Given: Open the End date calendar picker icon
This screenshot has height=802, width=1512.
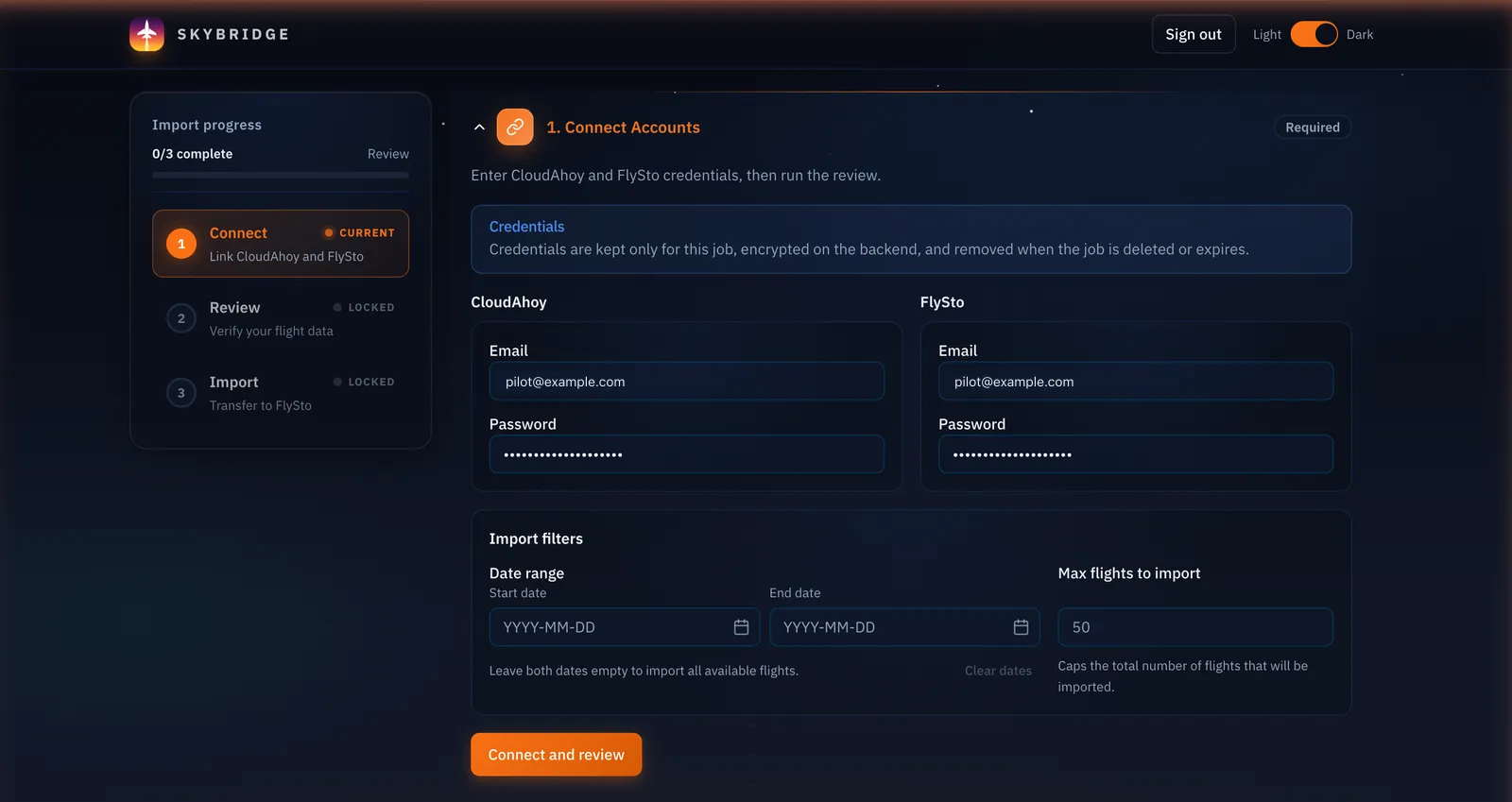Looking at the screenshot, I should click(x=1021, y=627).
